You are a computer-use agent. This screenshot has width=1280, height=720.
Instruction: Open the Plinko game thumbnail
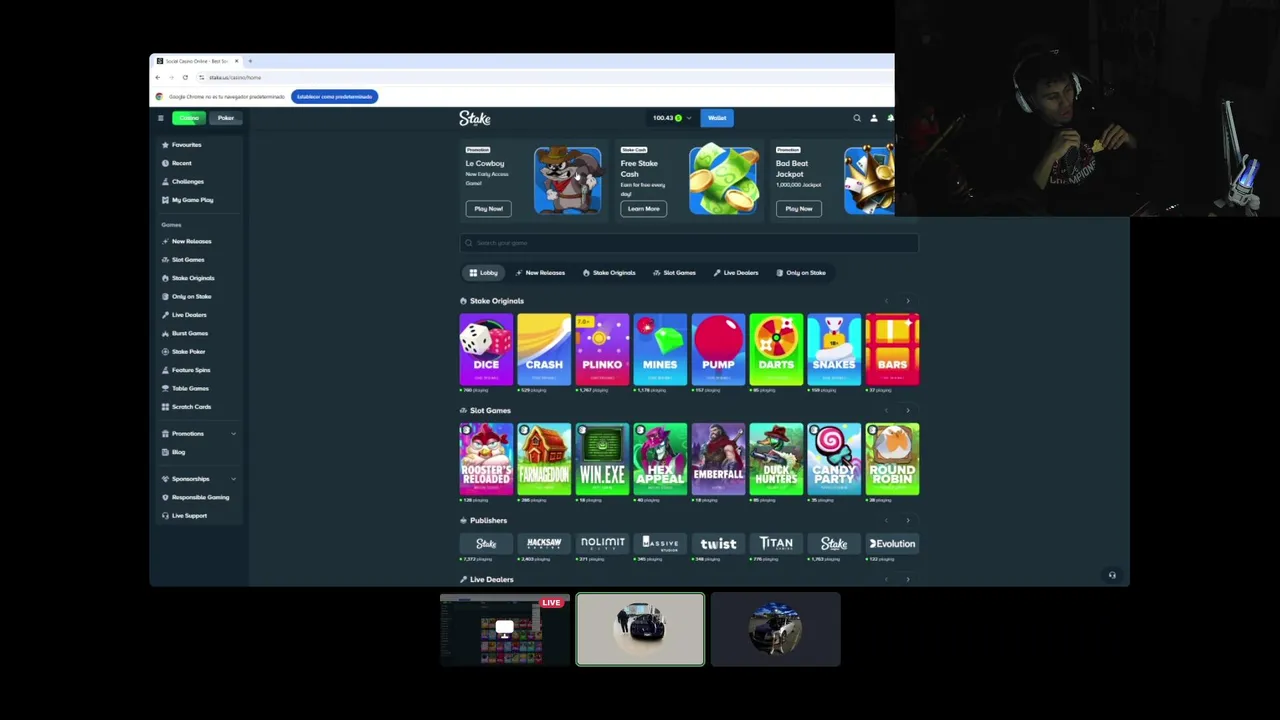tap(602, 350)
